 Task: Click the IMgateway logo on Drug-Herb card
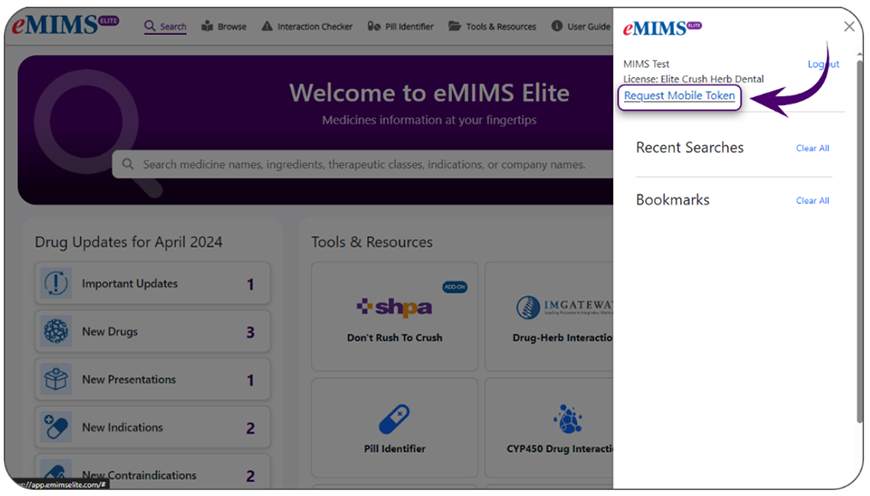coord(565,307)
